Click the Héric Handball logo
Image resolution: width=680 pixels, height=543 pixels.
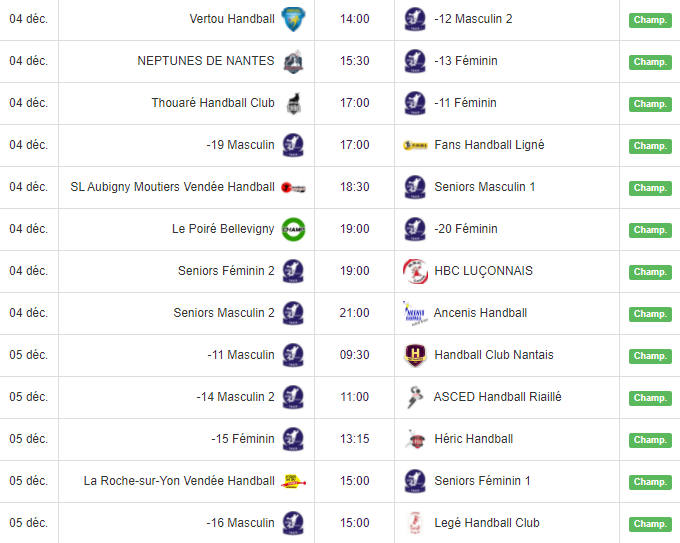point(415,439)
